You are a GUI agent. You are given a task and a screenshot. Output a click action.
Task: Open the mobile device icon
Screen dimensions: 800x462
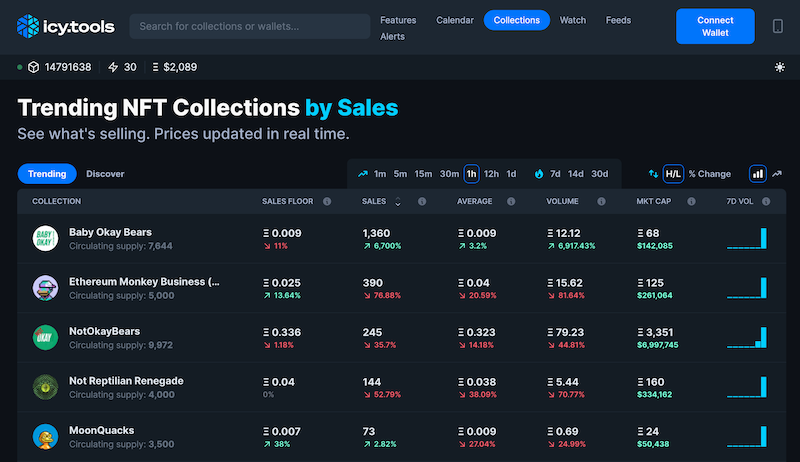778,27
